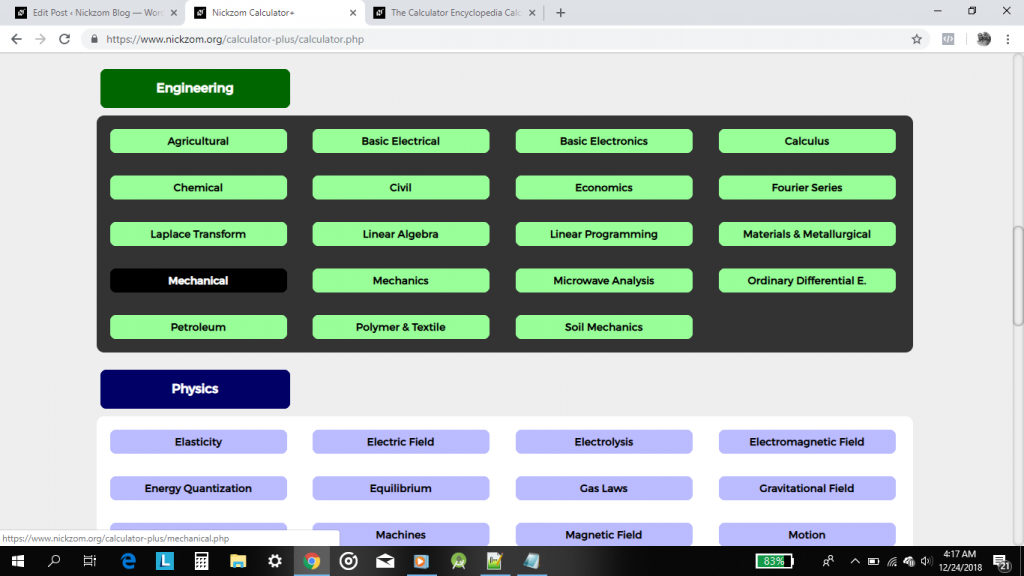The width and height of the screenshot is (1024, 576).
Task: Open the Basic Electronics category
Action: tap(604, 141)
